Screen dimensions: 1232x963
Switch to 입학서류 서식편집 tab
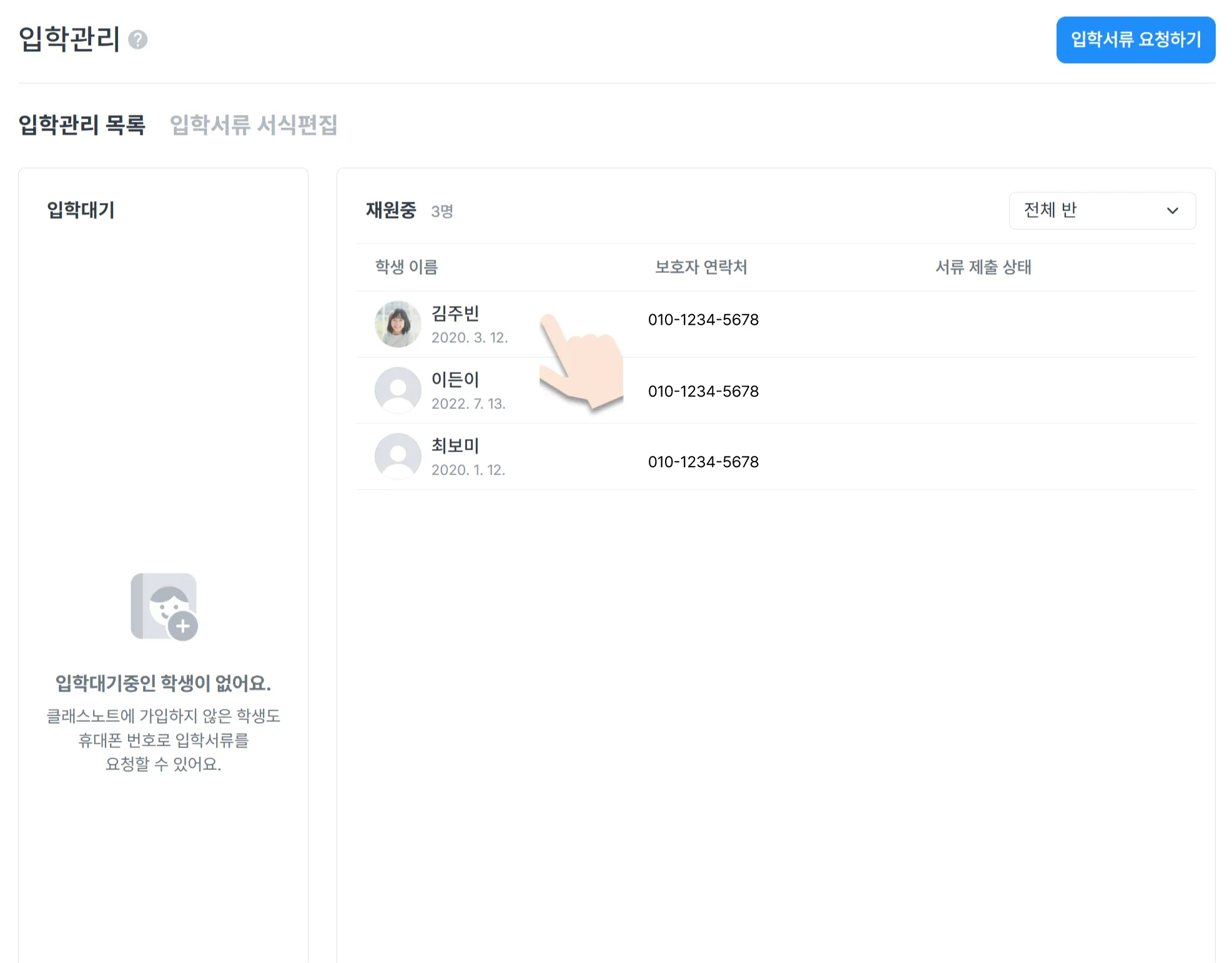tap(254, 125)
